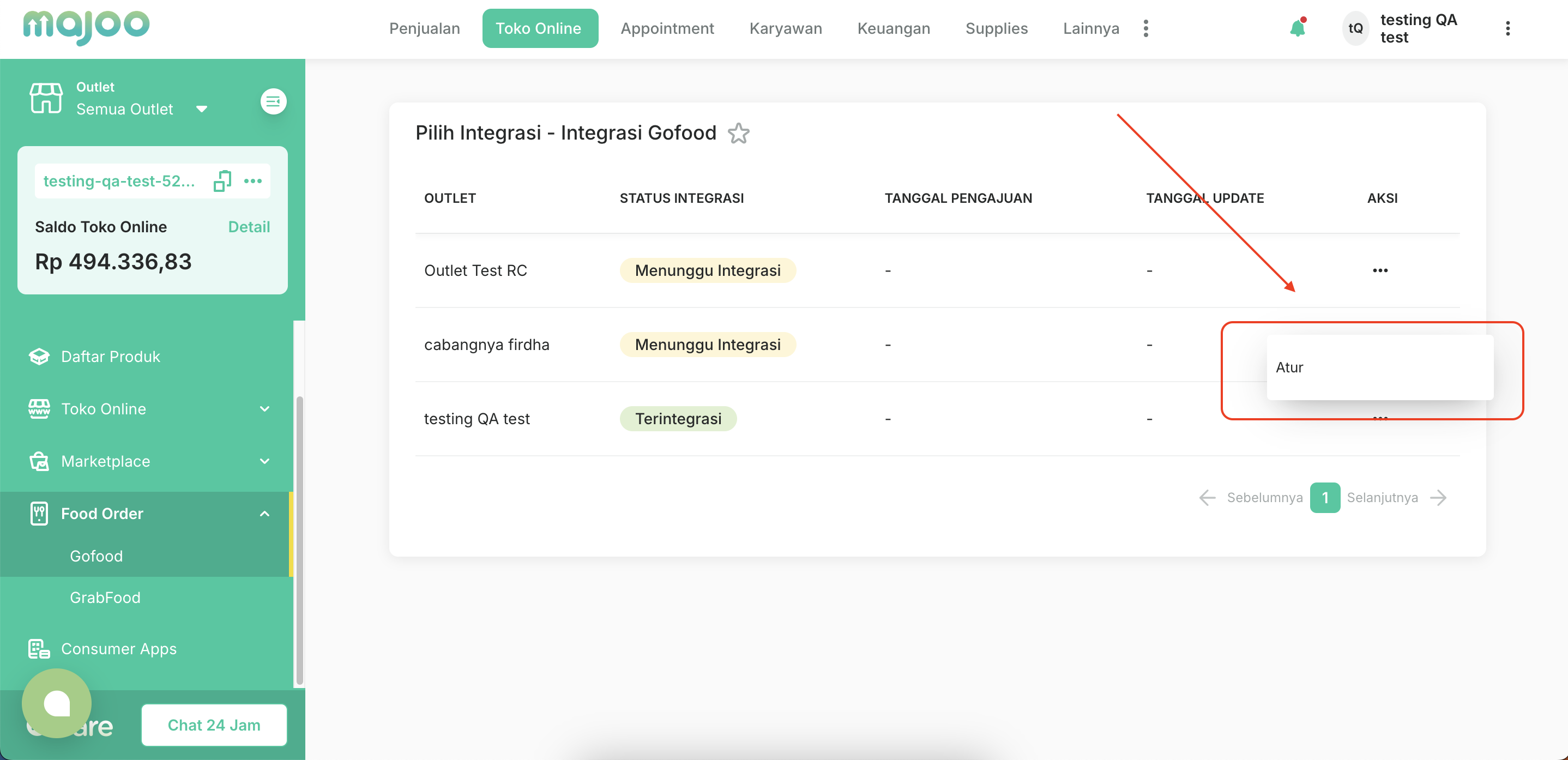Viewport: 1568px width, 760px height.
Task: Click the tQ user avatar
Action: pyautogui.click(x=1355, y=28)
